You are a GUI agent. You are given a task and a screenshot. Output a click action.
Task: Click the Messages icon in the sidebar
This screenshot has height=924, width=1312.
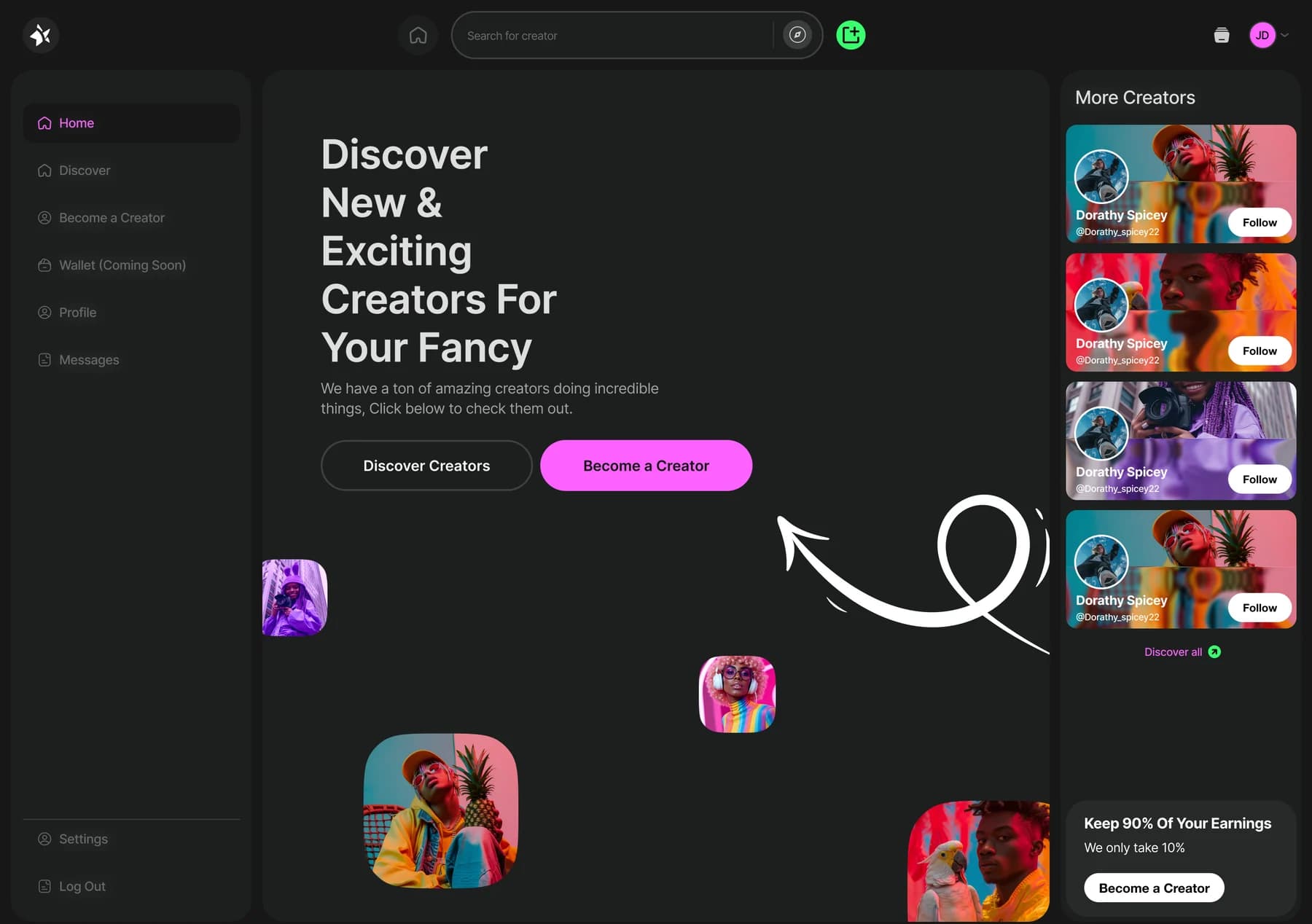click(x=44, y=360)
